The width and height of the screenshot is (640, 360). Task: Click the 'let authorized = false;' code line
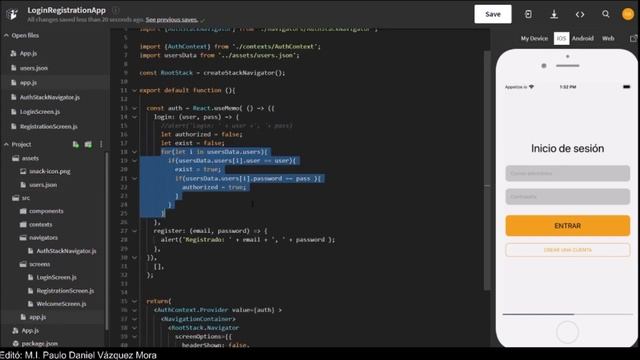[201, 134]
